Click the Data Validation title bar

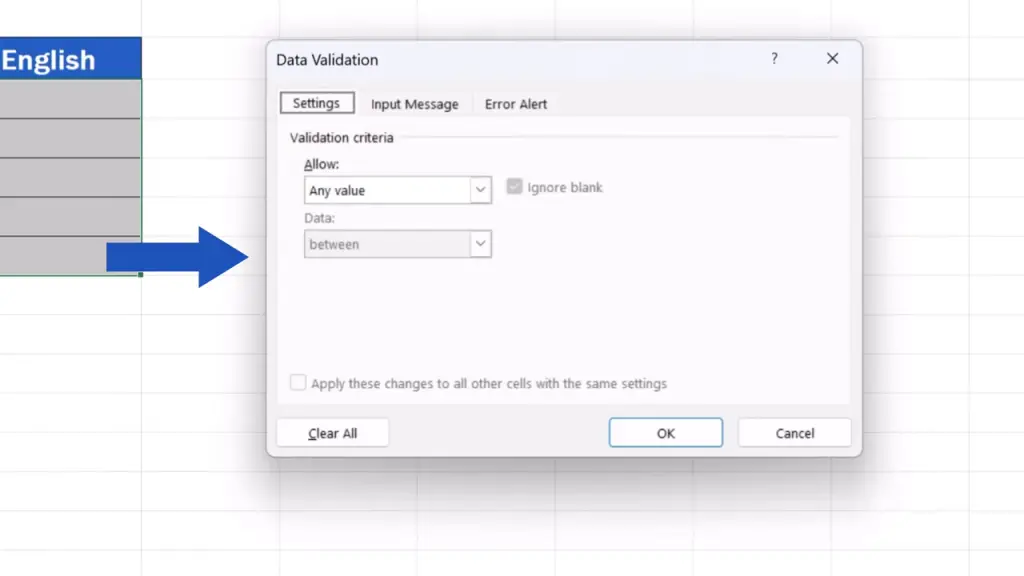(x=500, y=59)
